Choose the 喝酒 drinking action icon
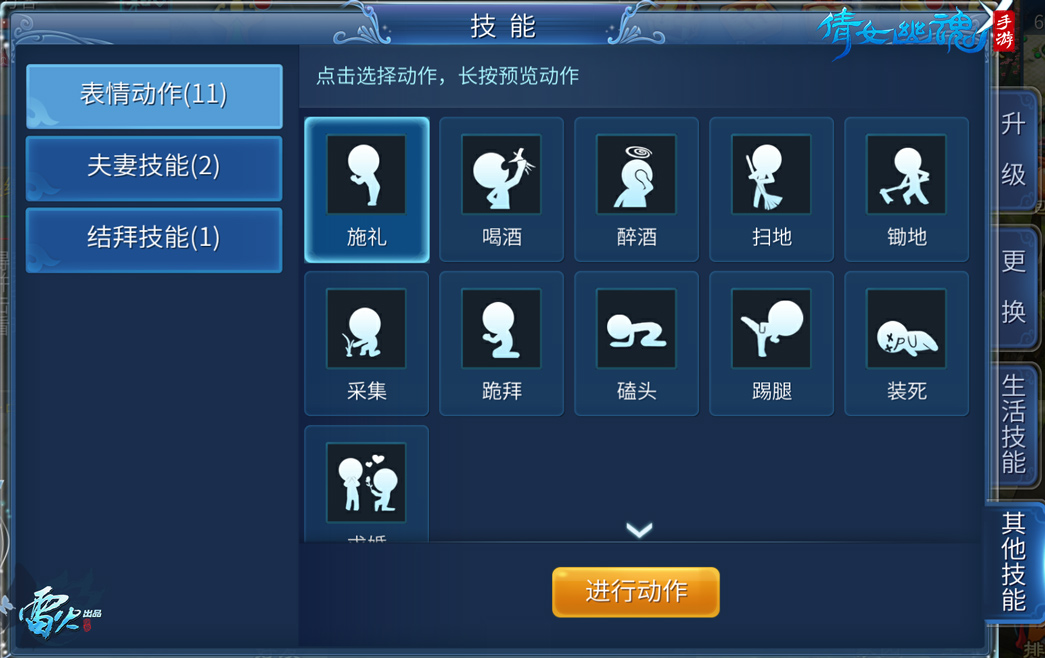The image size is (1045, 658). pos(501,174)
